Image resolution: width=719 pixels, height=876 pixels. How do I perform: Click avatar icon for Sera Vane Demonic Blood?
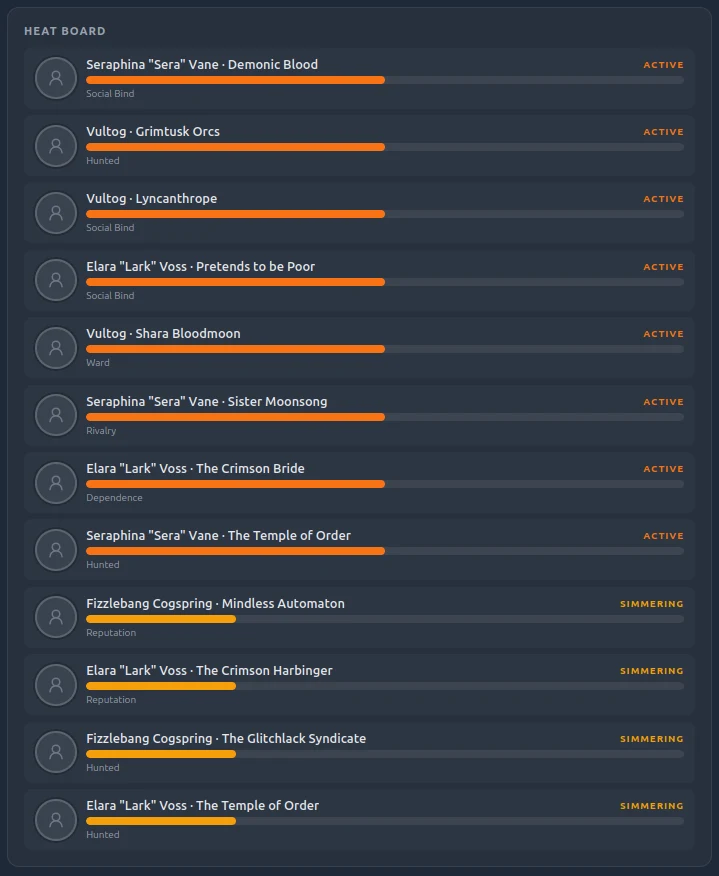click(x=56, y=78)
